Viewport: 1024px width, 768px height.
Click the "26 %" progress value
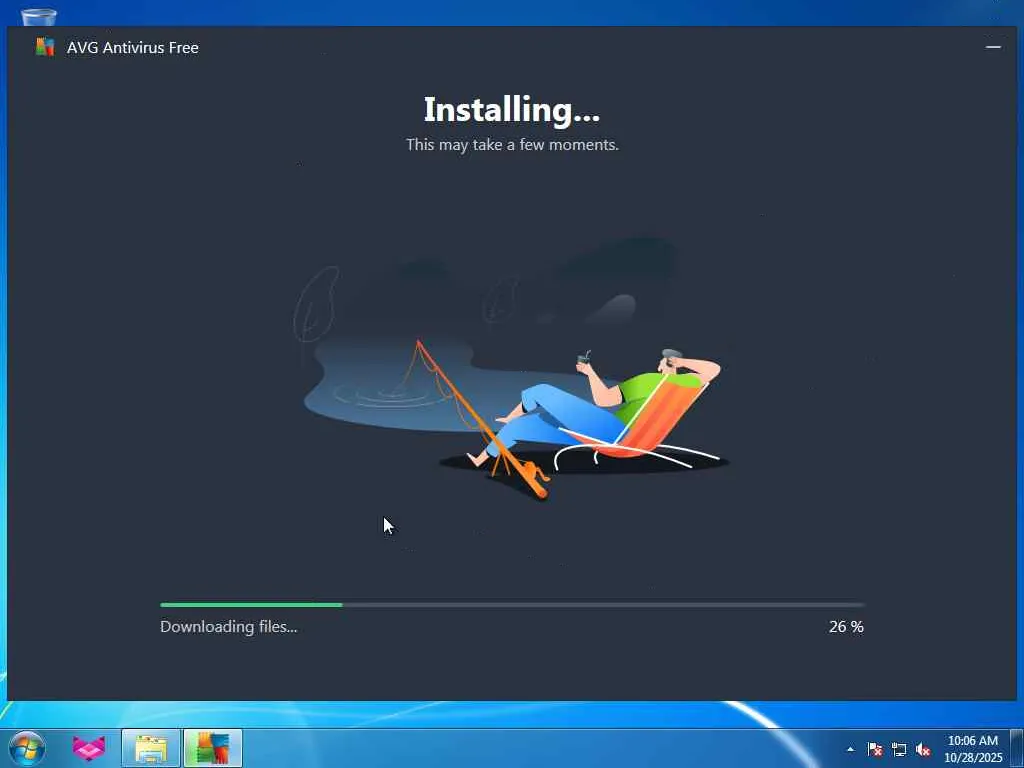tap(846, 626)
